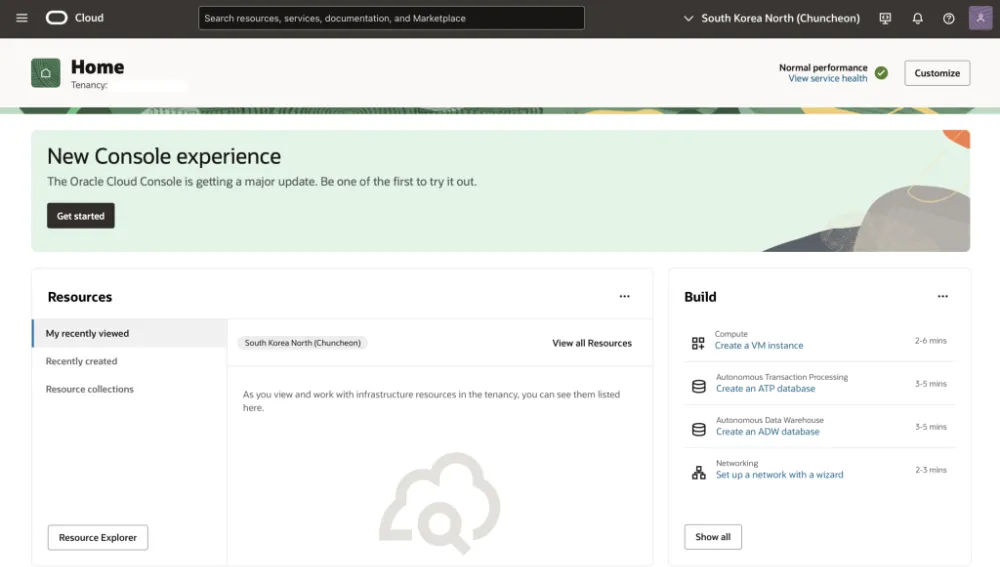This screenshot has height=567, width=1000.
Task: Click the Normal performance status text
Action: tap(823, 68)
